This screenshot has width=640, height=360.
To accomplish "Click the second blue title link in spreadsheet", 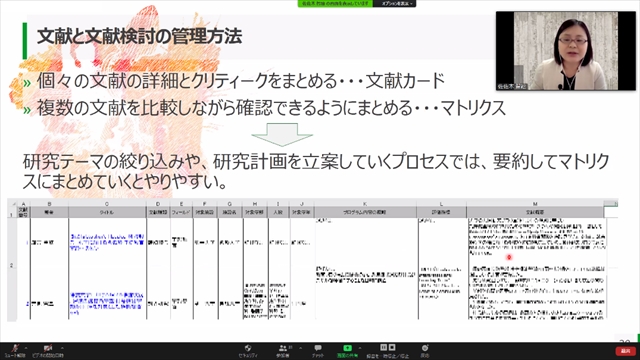I will 107,303.
